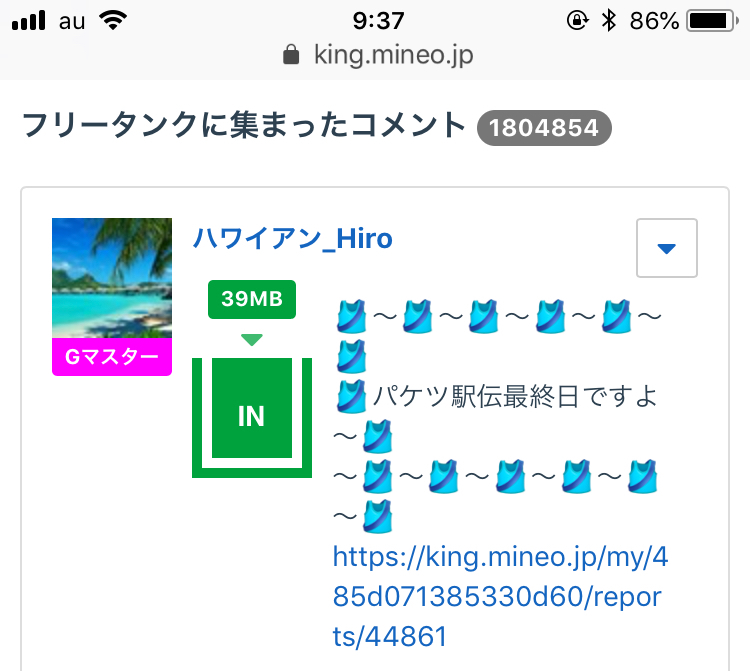Tap the rotation lock status icon
Screen dimensions: 750x671
click(577, 20)
